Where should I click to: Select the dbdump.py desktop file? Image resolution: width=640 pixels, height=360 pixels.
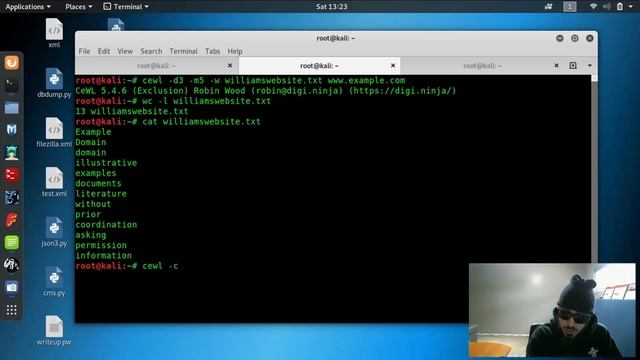(54, 83)
